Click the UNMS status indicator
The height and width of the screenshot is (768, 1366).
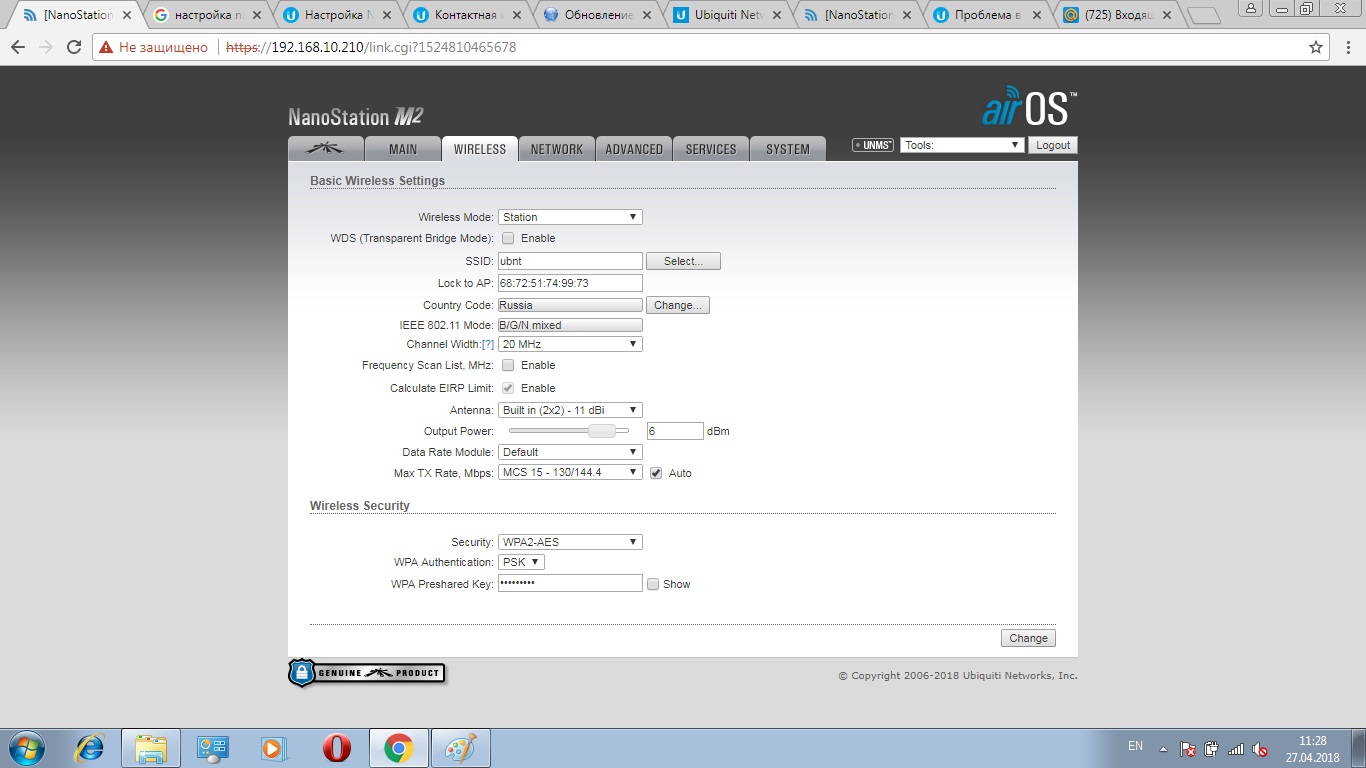point(873,145)
